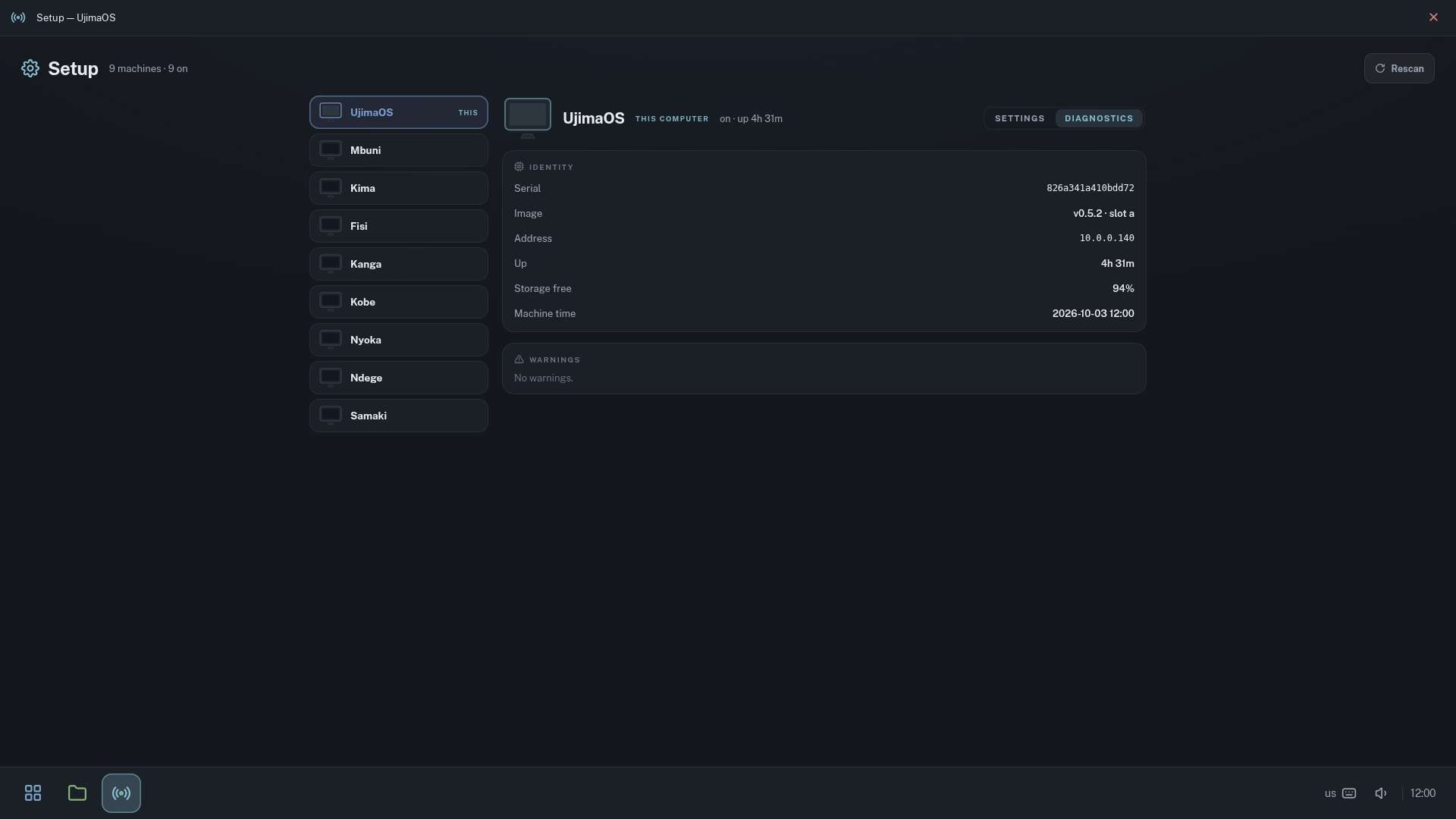The height and width of the screenshot is (819, 1456).
Task: Click the Fisi machine monitor icon
Action: pyautogui.click(x=331, y=226)
